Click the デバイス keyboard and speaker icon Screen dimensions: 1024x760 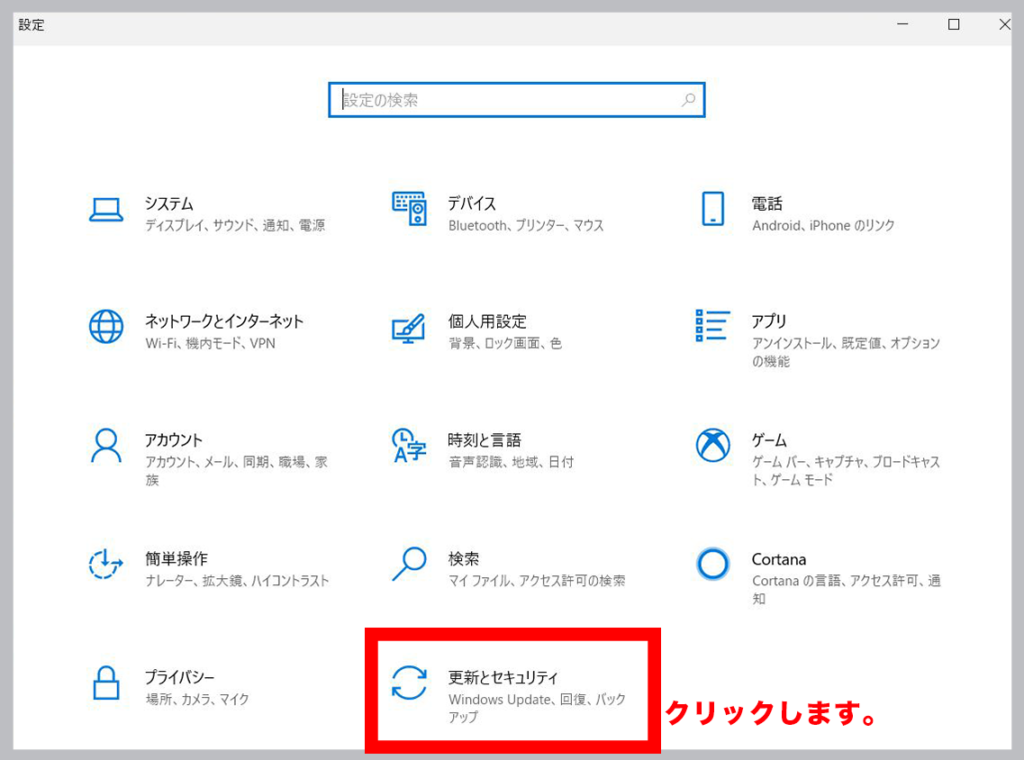click(x=409, y=209)
